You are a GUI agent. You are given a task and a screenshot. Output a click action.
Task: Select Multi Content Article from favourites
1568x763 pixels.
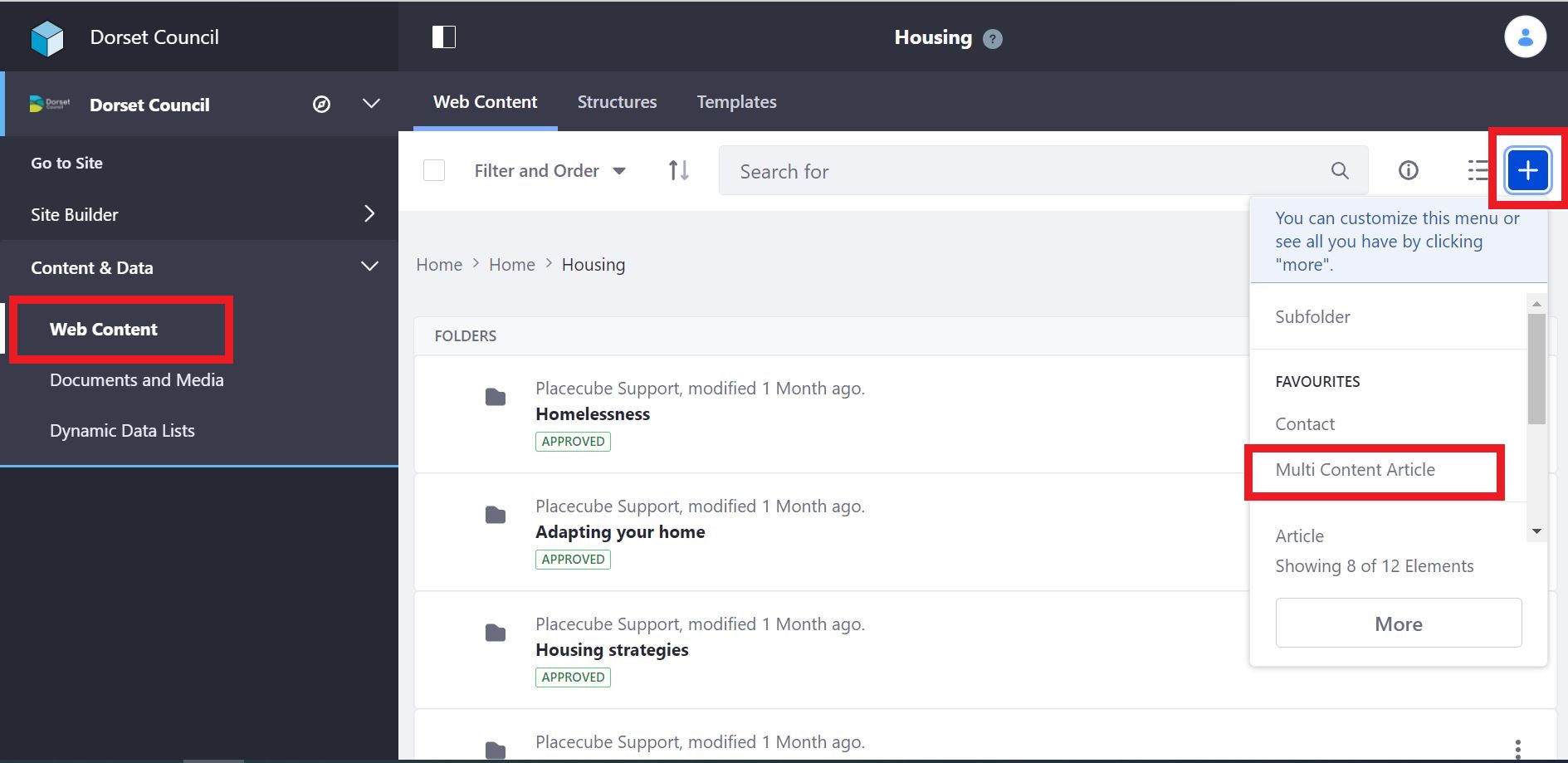click(1355, 469)
